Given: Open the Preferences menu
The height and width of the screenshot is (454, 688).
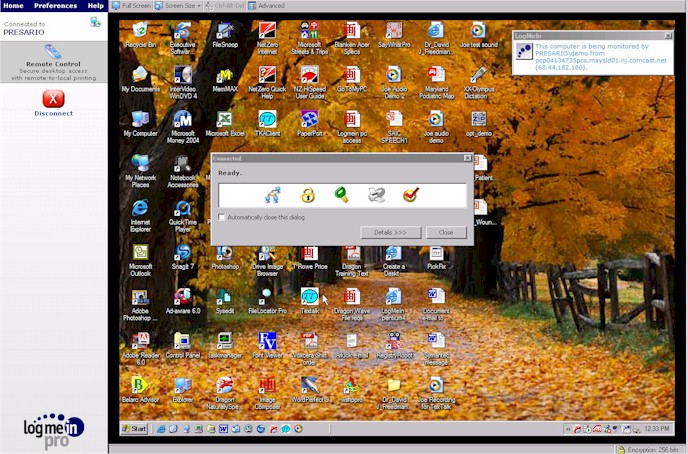Looking at the screenshot, I should click(55, 6).
